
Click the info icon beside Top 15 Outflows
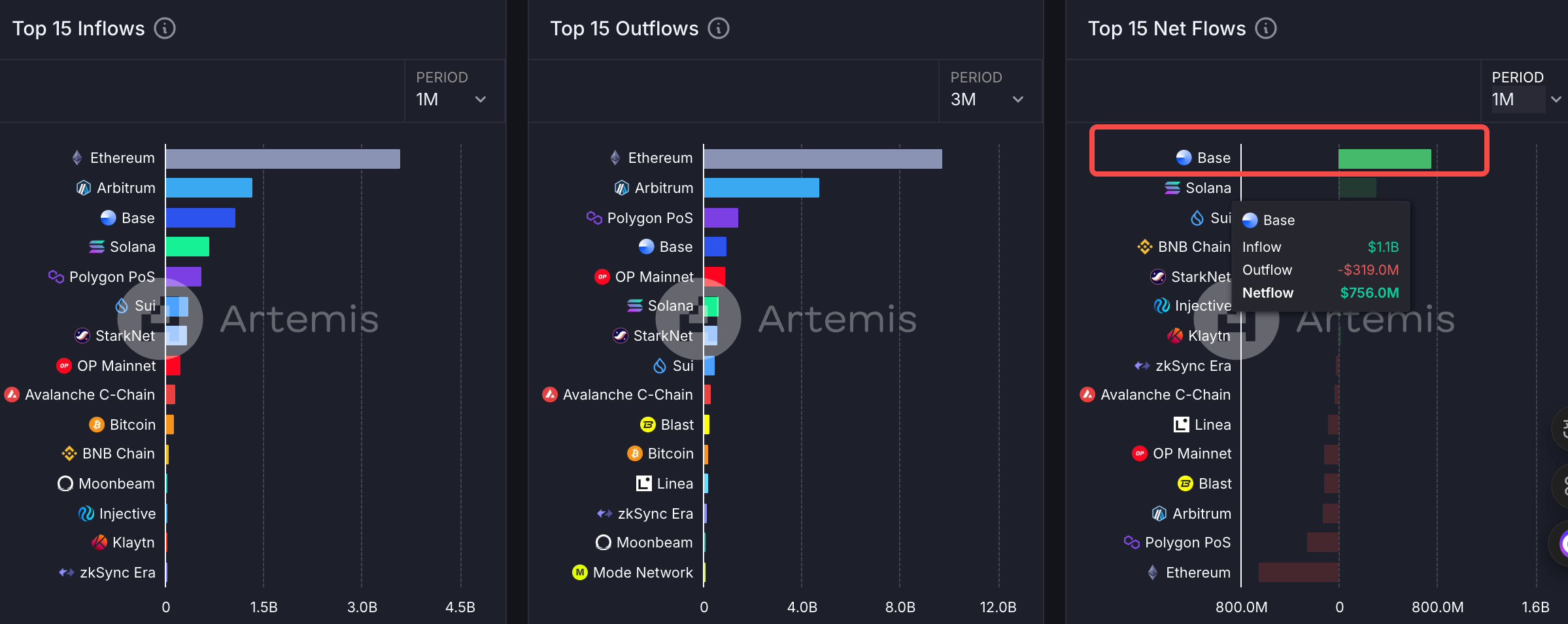click(719, 29)
